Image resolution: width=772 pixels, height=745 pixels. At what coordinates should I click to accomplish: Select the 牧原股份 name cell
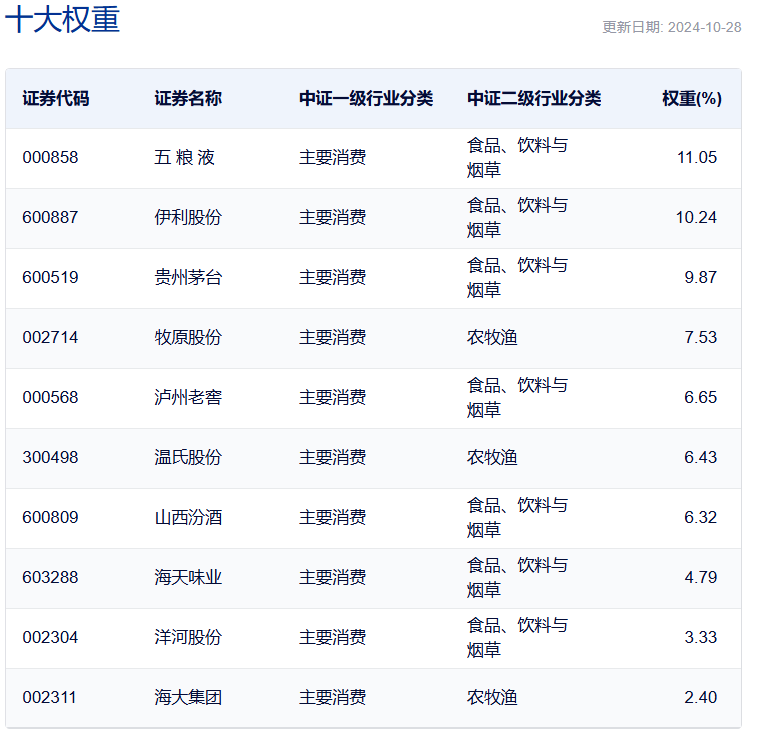(x=188, y=337)
